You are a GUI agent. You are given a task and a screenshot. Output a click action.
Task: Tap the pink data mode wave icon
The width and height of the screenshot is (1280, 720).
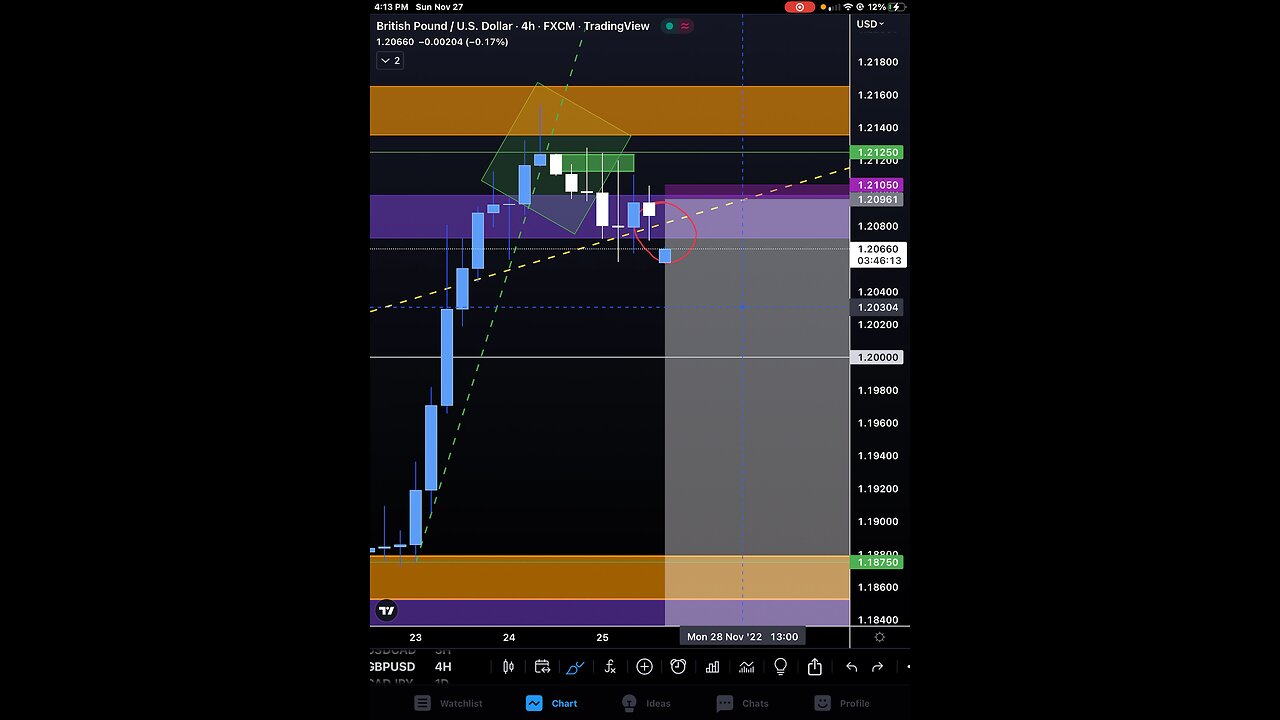click(685, 26)
